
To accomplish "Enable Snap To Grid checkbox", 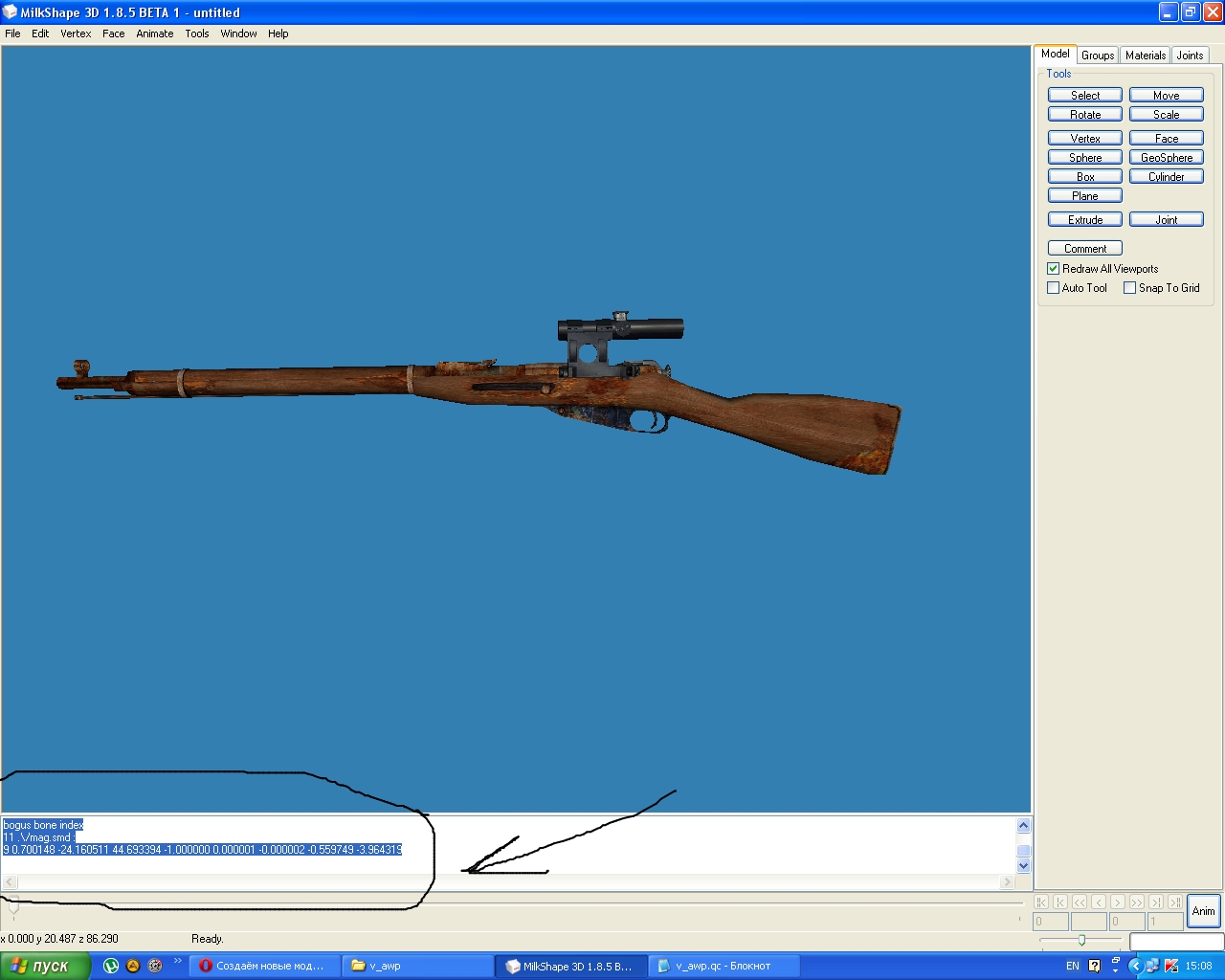I will [x=1130, y=288].
